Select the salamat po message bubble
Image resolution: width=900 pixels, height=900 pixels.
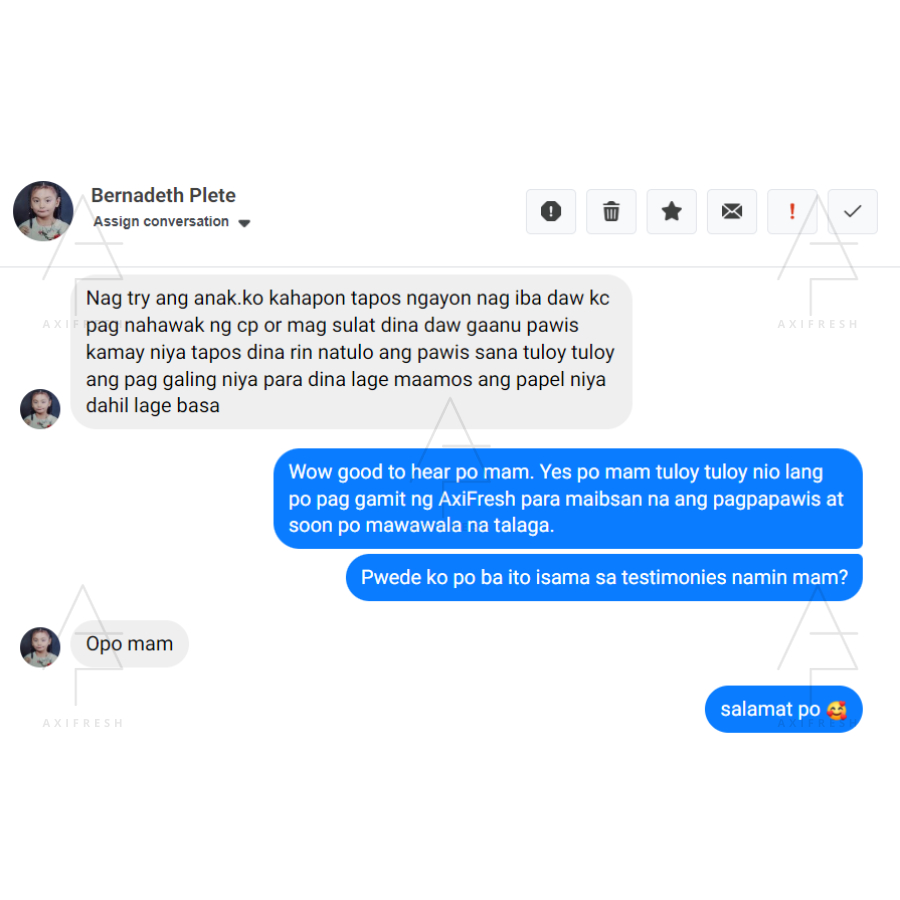point(783,709)
